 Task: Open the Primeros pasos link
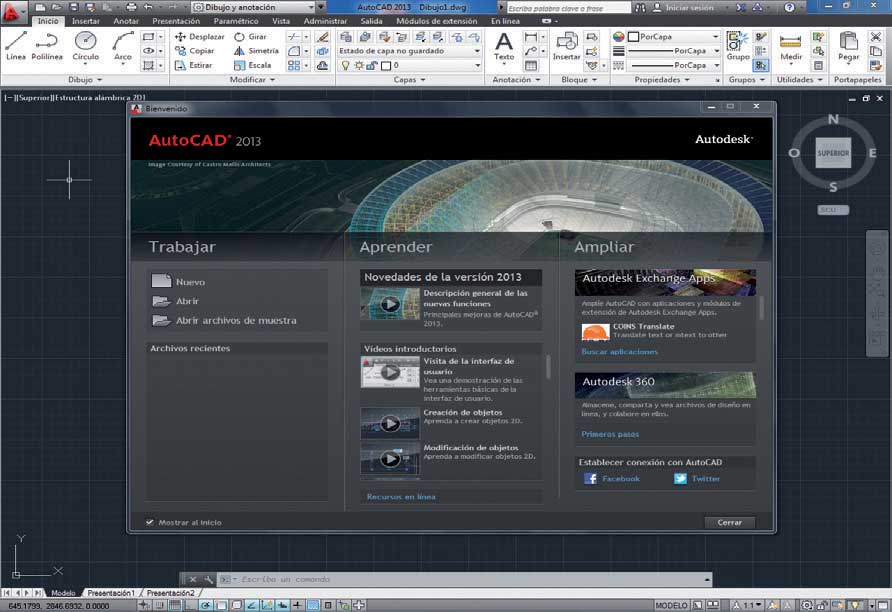(x=610, y=434)
